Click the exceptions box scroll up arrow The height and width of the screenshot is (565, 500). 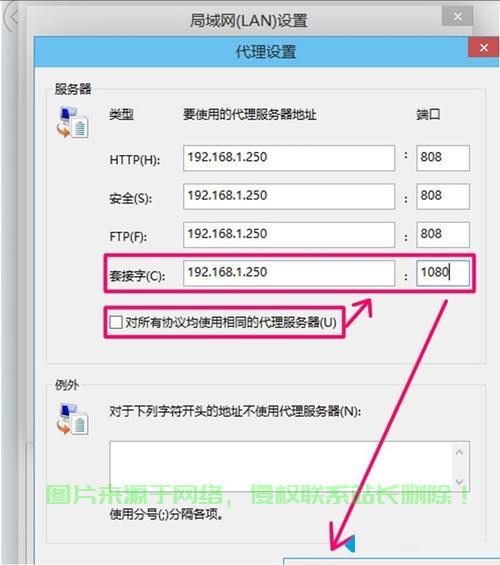pyautogui.click(x=460, y=452)
